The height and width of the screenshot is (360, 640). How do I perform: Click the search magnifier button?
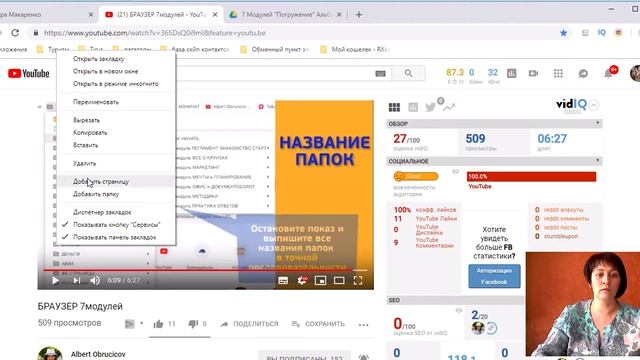[408, 73]
